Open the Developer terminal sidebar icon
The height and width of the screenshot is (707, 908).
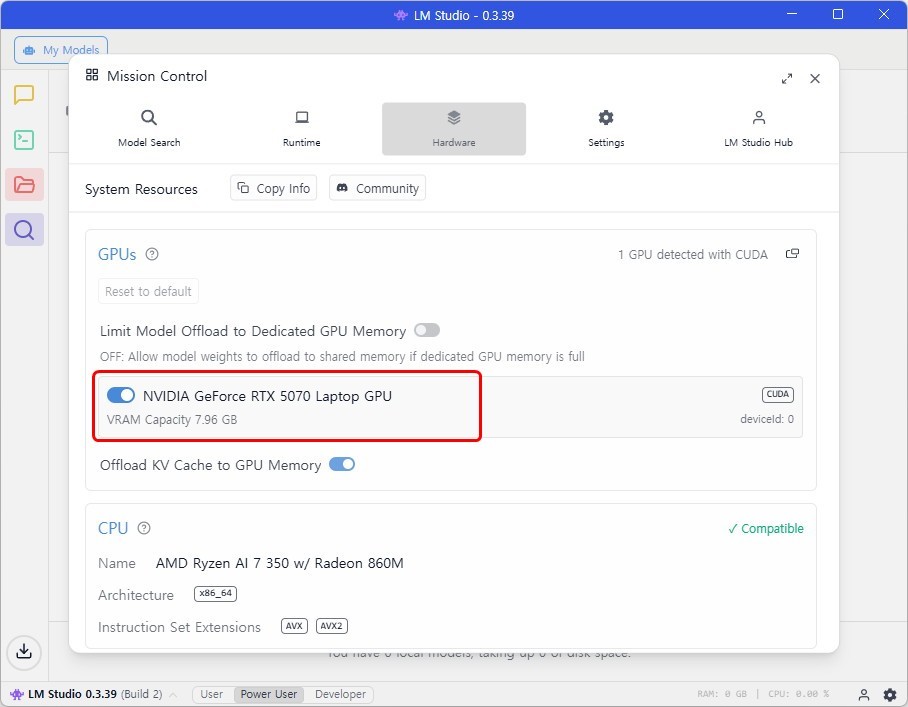click(x=24, y=140)
